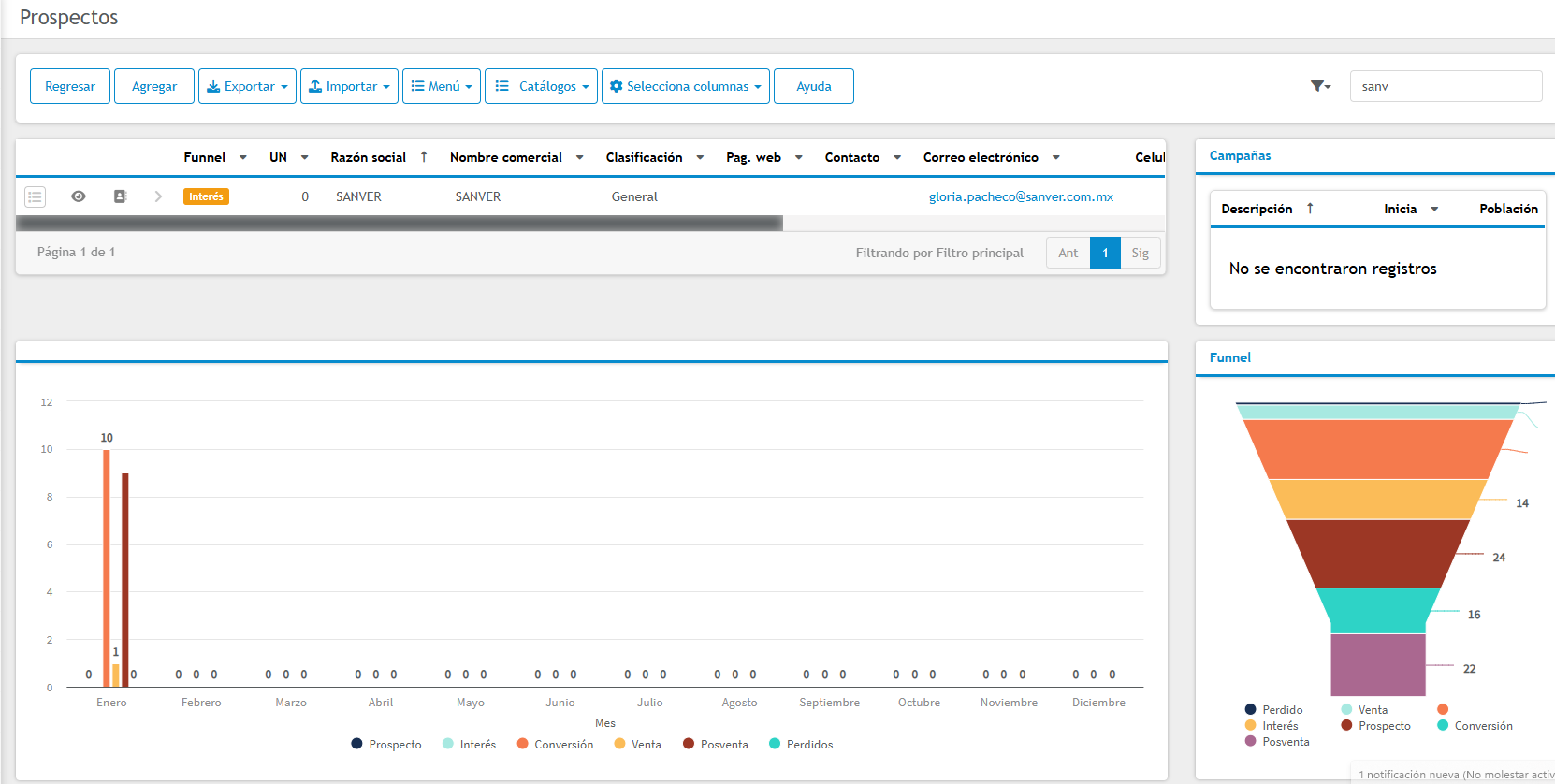Click the Interés funnel badge
Screen dimensions: 1555x784
point(206,196)
